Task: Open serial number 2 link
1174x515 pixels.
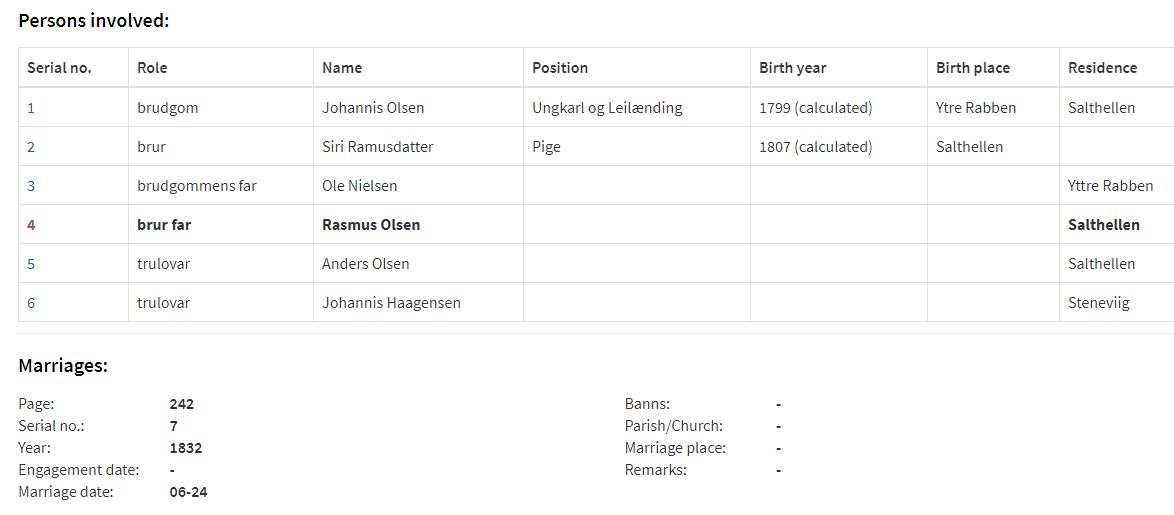Action: point(31,147)
